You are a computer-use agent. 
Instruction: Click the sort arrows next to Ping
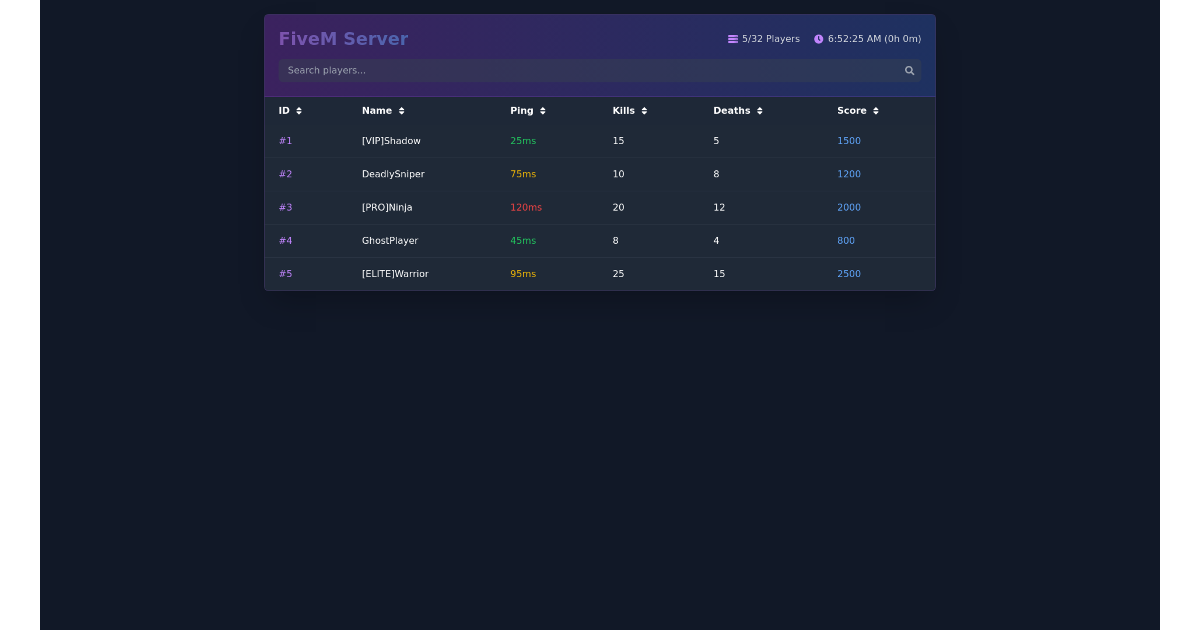pos(542,110)
